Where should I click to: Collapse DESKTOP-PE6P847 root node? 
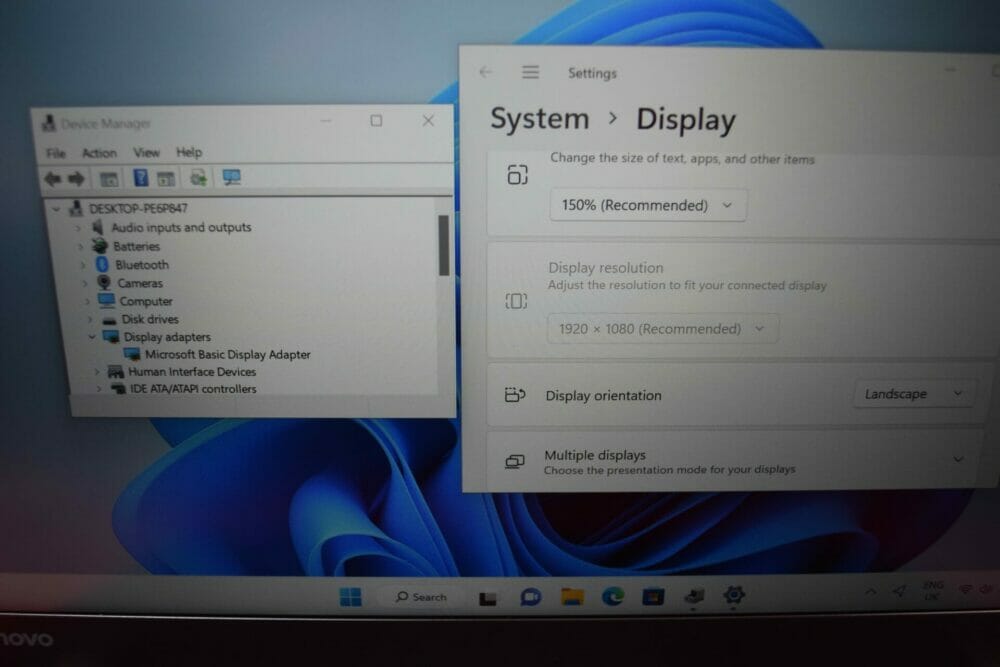coord(56,209)
